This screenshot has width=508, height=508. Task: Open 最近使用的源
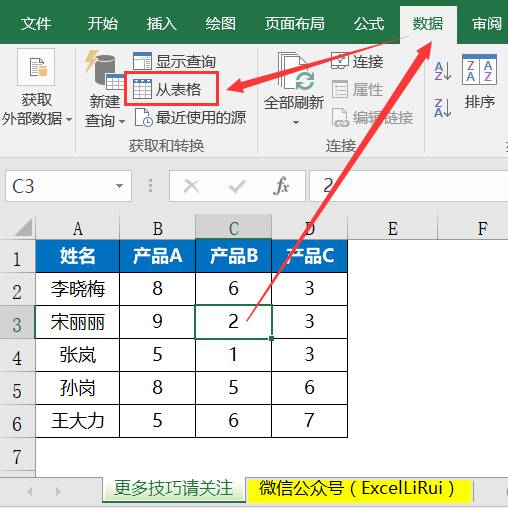(190, 117)
